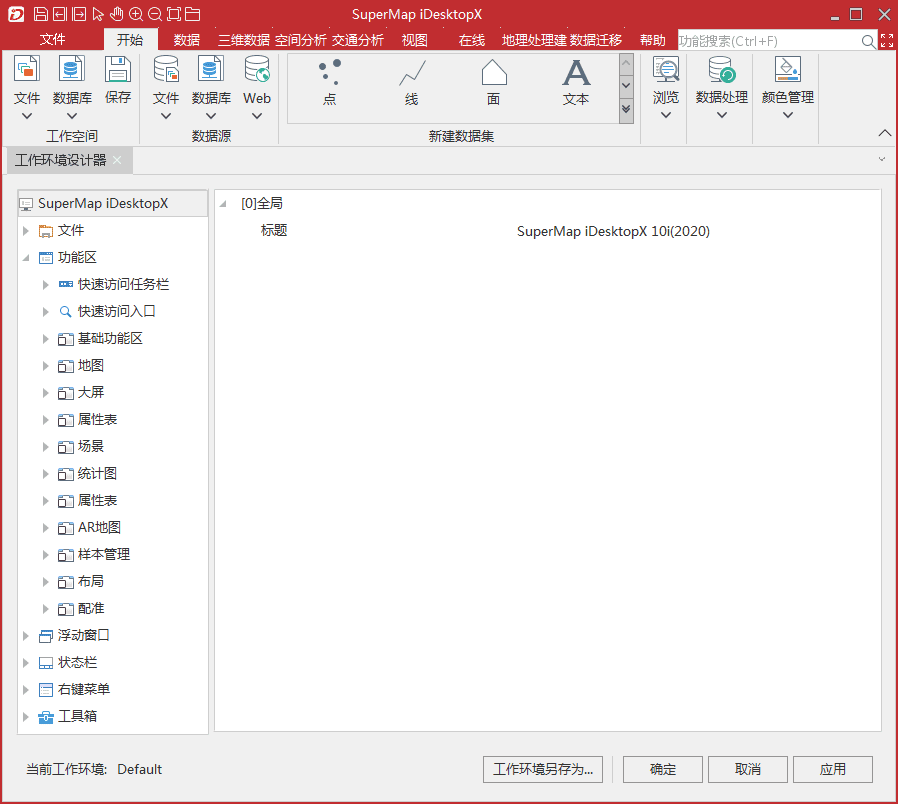Open the 文件 menu tab
This screenshot has width=898, height=804.
point(52,40)
